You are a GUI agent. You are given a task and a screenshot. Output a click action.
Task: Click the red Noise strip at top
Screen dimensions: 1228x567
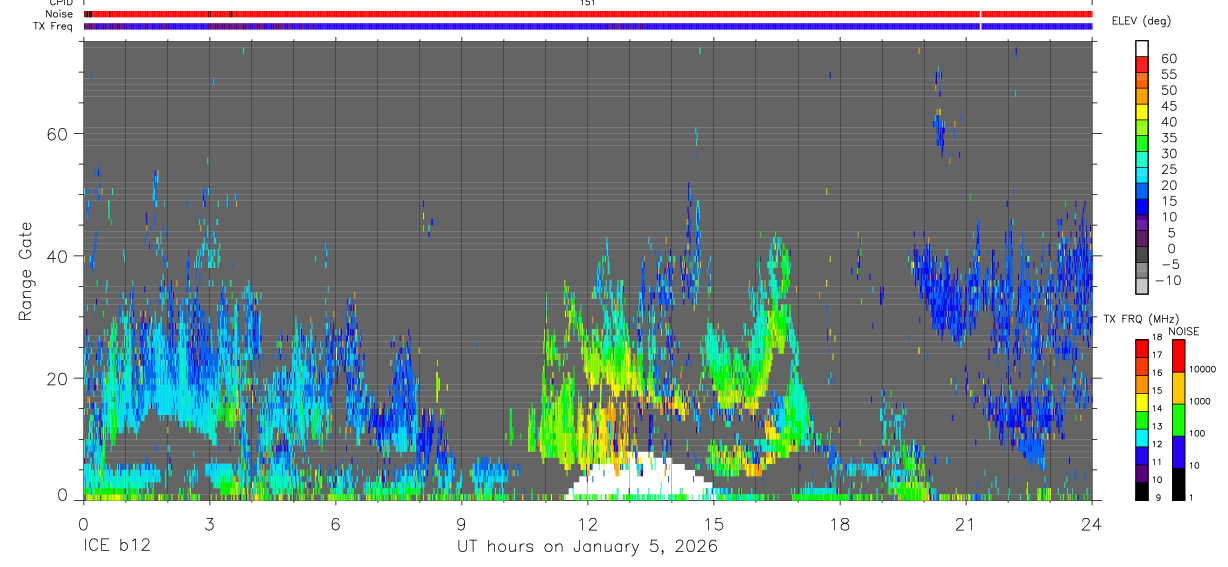click(x=587, y=14)
